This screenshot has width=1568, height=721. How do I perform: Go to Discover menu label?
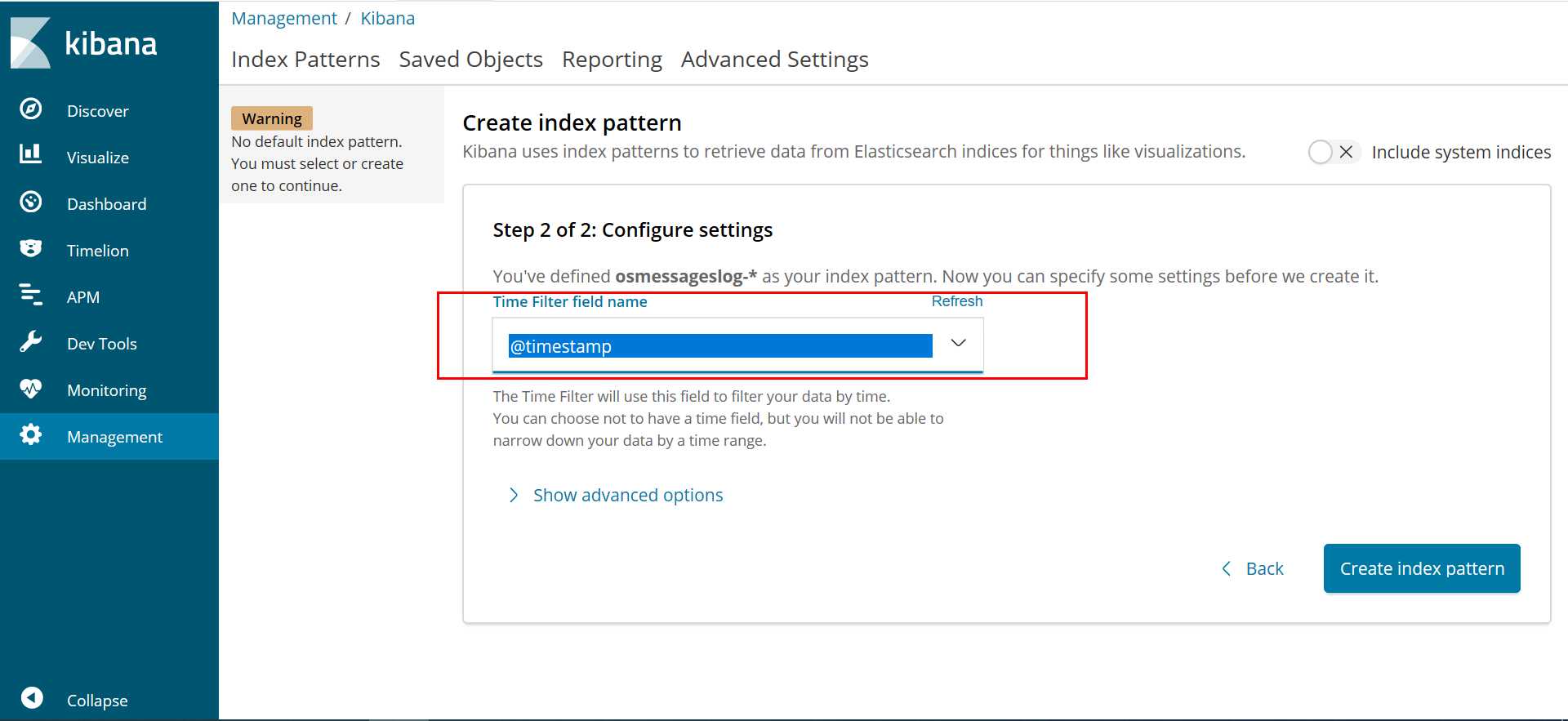pos(98,111)
